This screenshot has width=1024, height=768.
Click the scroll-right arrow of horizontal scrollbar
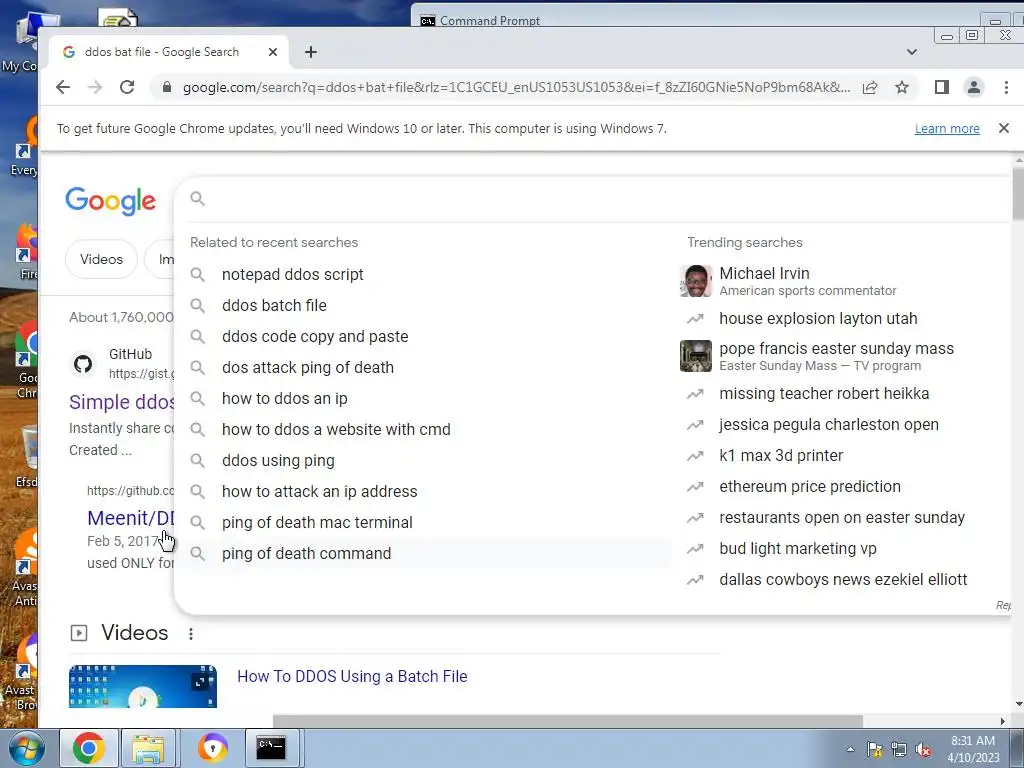point(1002,721)
